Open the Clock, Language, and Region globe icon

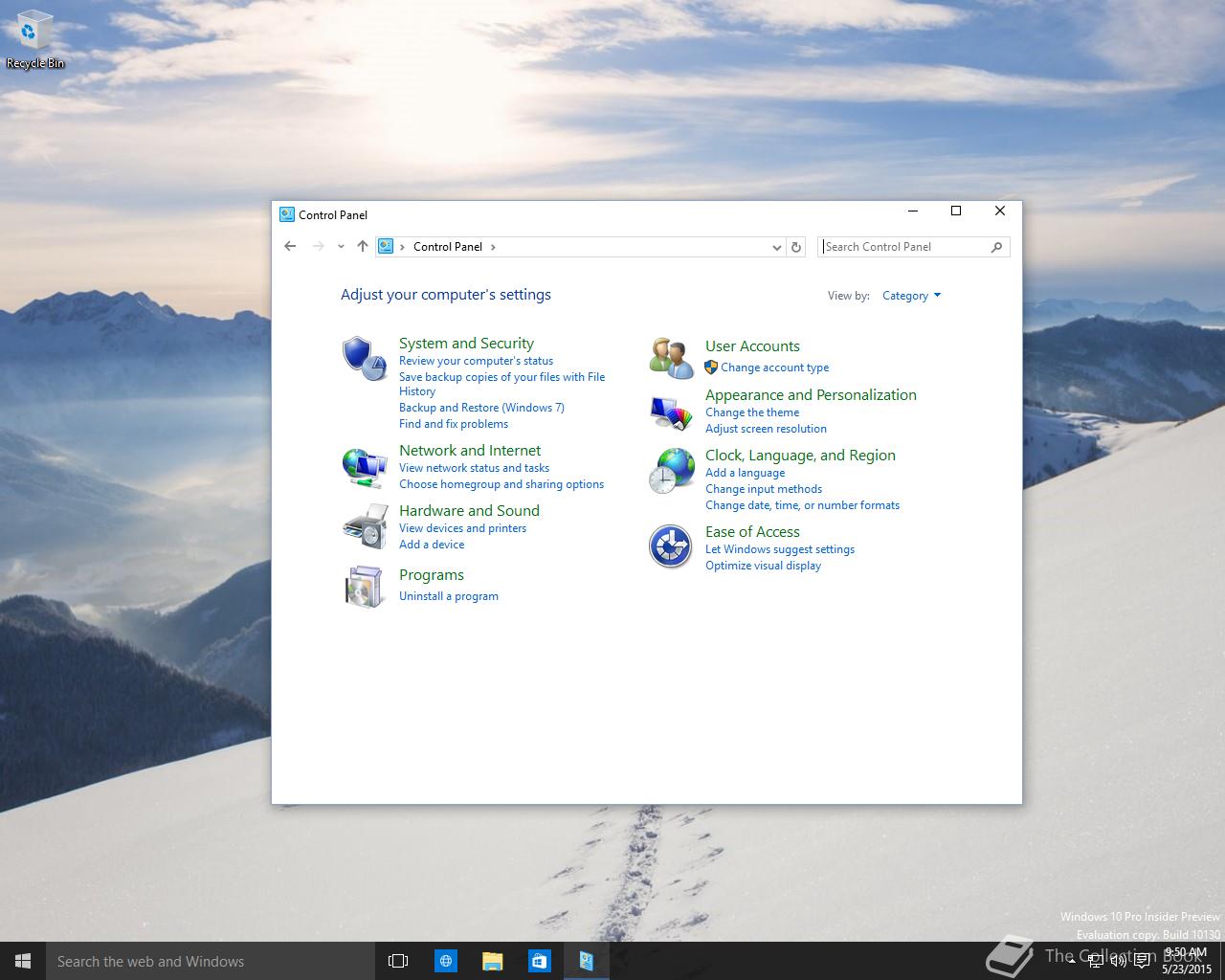(x=671, y=471)
